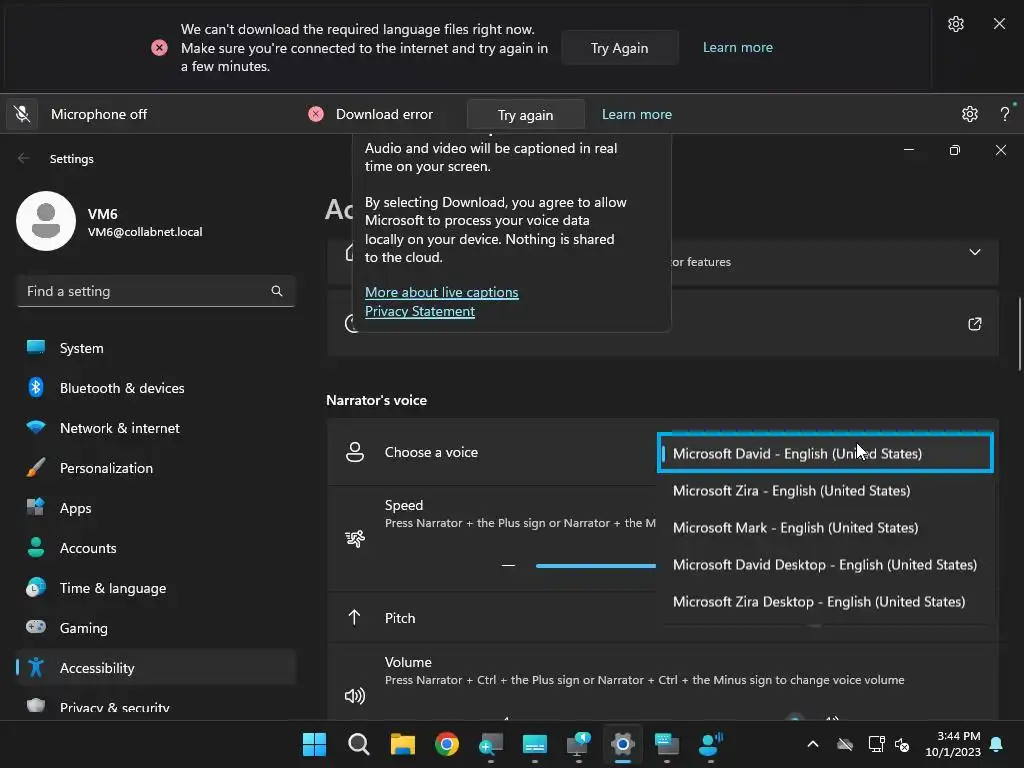
Task: Open Bluetooth & devices category
Action: [156, 388]
